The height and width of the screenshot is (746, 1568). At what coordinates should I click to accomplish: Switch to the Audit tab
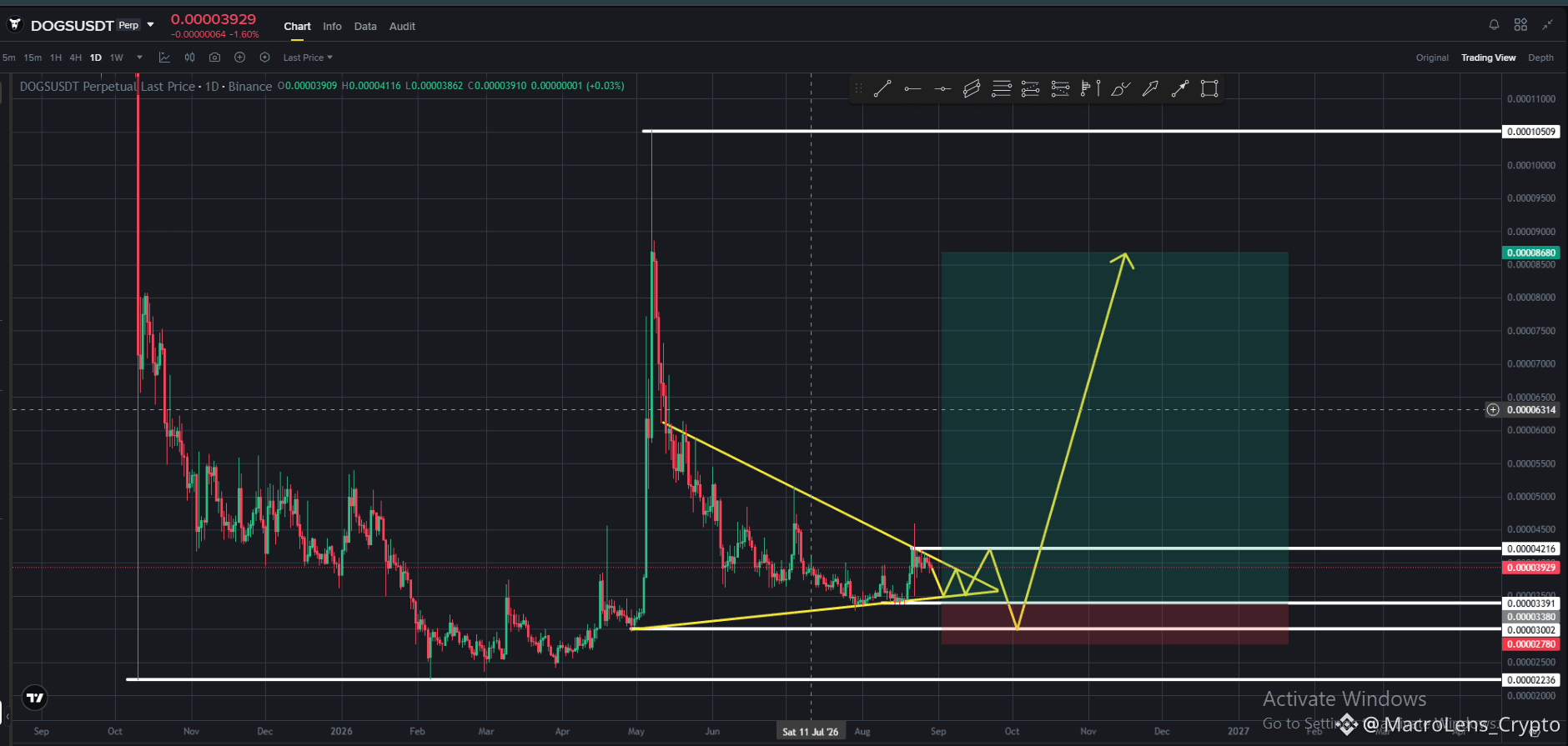[402, 27]
